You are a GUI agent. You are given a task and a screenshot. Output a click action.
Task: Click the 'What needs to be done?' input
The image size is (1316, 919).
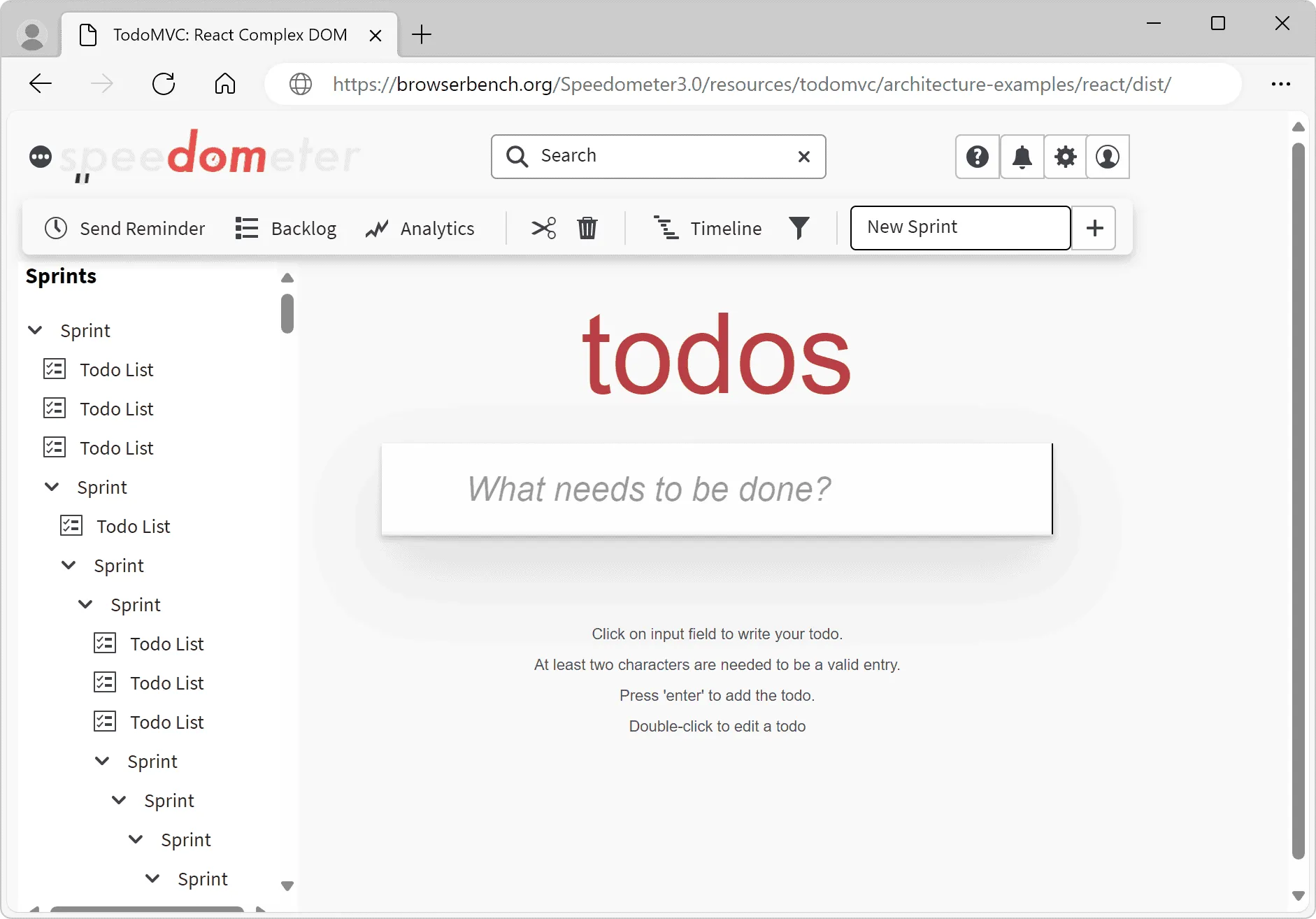click(x=716, y=489)
